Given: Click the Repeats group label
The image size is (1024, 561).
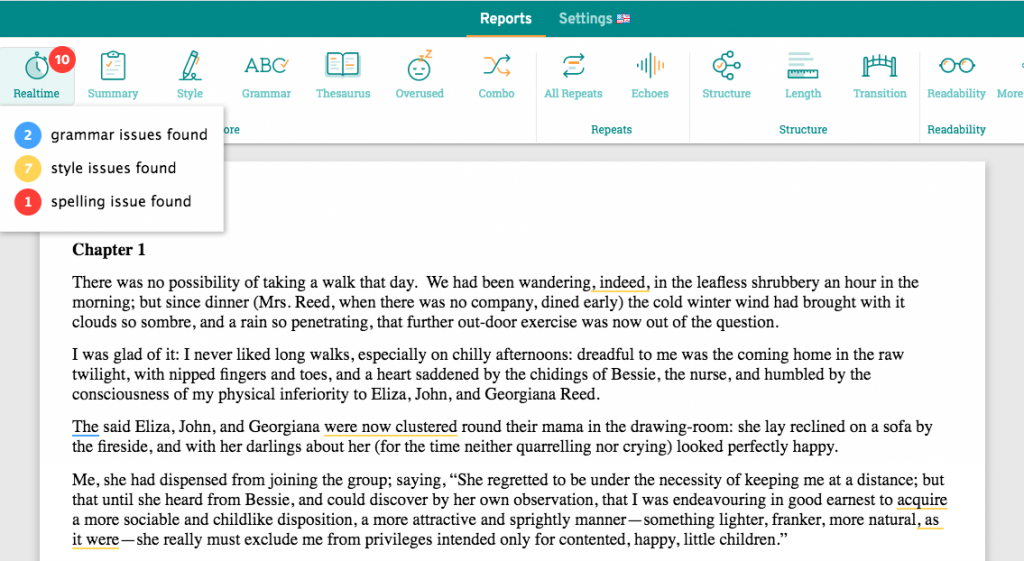Looking at the screenshot, I should (x=611, y=129).
